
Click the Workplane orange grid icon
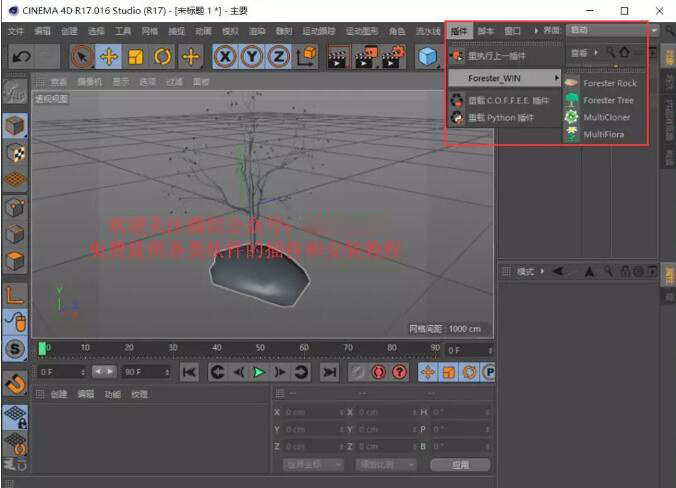coord(15,179)
